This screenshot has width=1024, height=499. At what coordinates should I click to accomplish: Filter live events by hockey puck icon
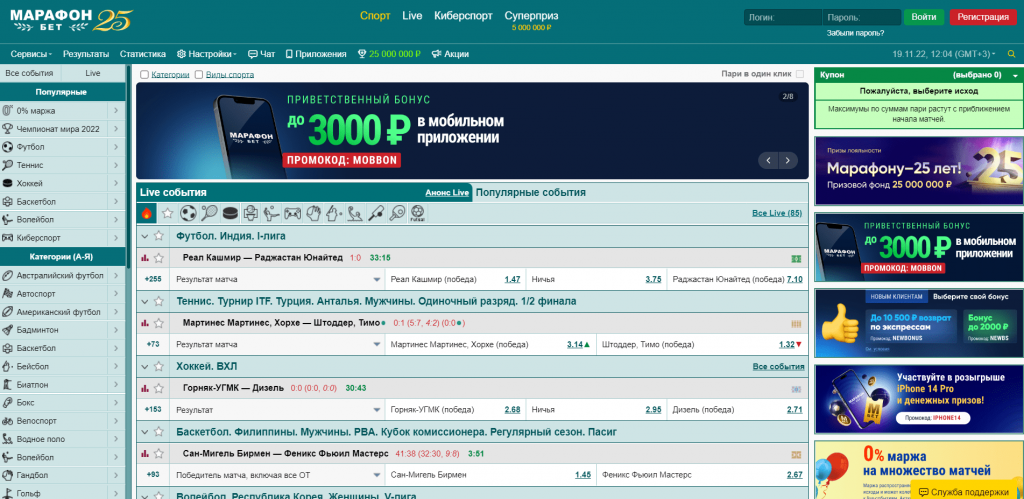pyautogui.click(x=230, y=213)
